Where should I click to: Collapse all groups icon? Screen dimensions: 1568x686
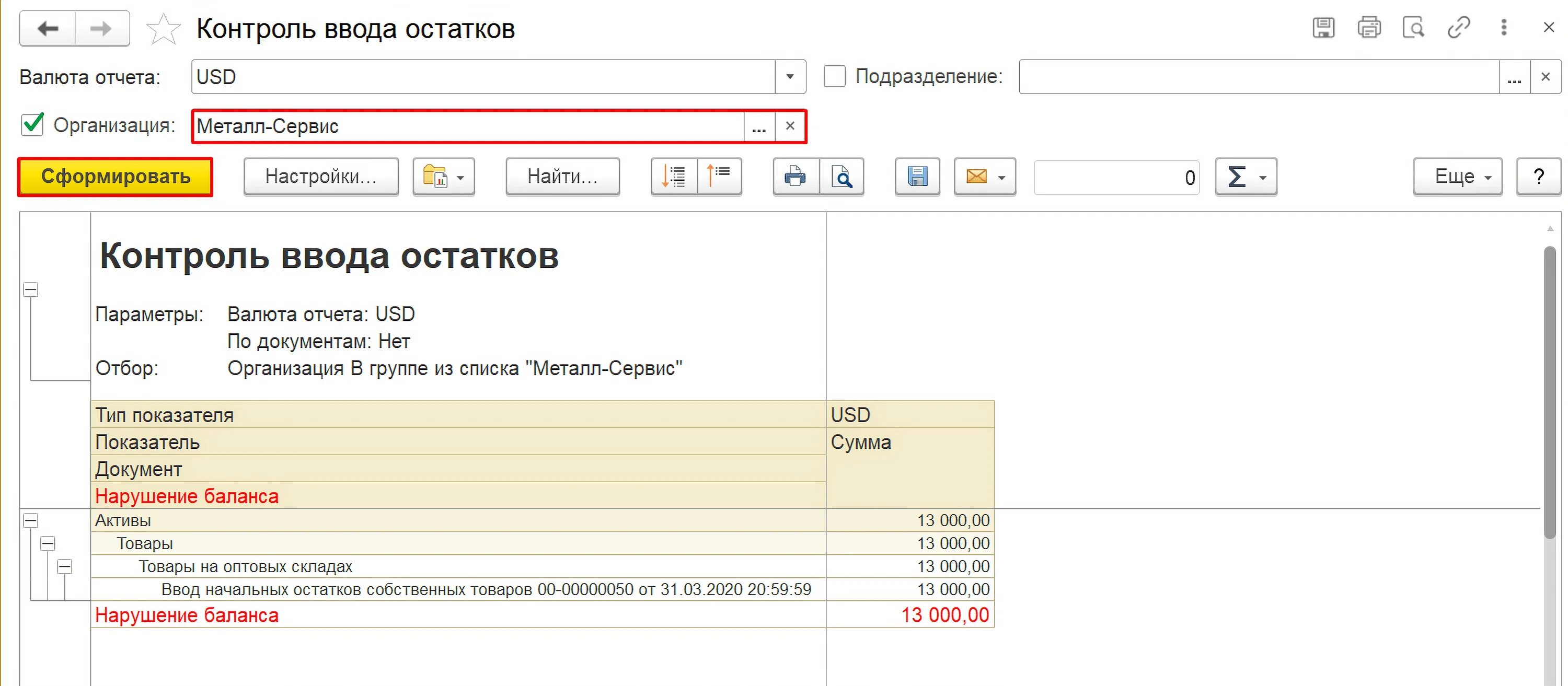(x=720, y=177)
